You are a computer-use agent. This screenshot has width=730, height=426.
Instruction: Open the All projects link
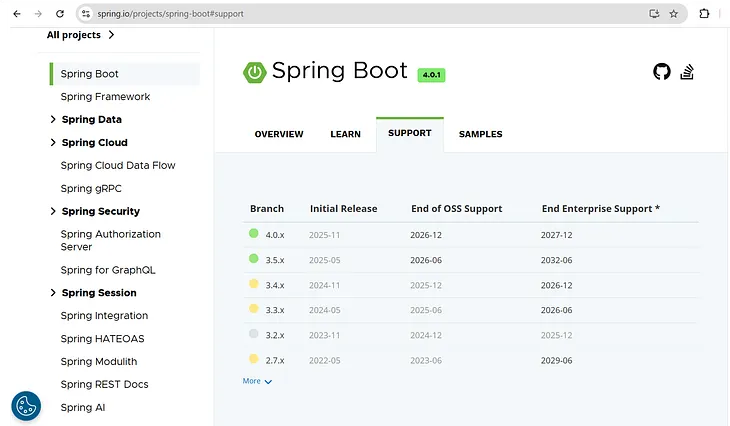pos(80,35)
